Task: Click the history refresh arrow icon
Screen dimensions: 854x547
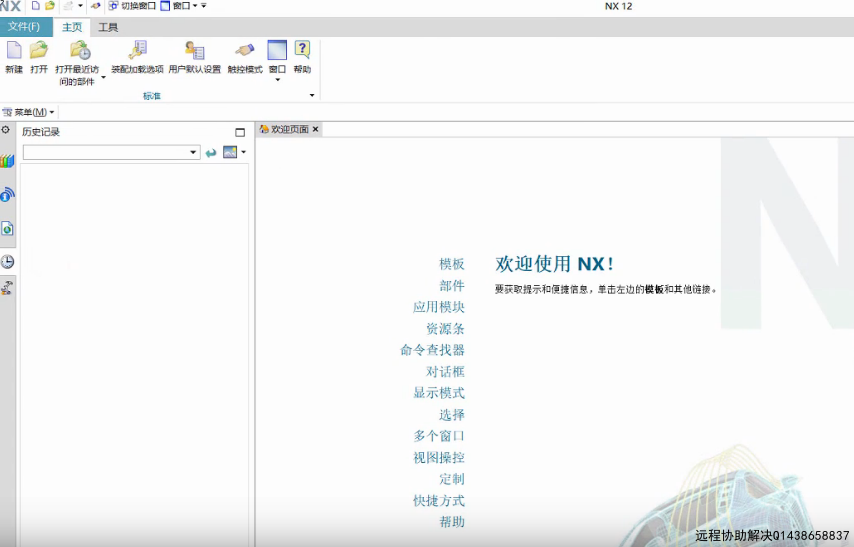Action: point(211,153)
